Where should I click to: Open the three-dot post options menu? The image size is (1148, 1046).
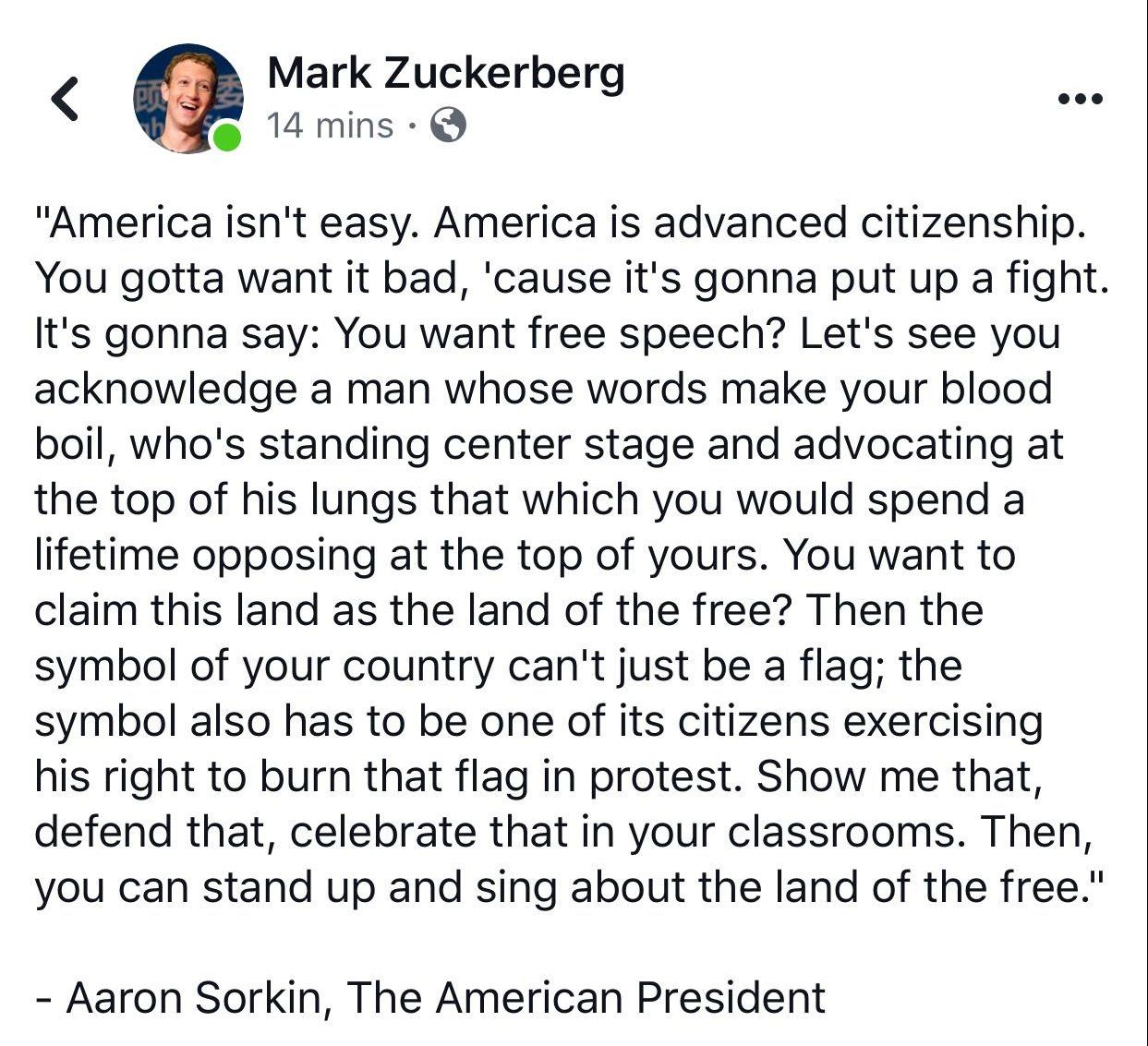(1080, 99)
